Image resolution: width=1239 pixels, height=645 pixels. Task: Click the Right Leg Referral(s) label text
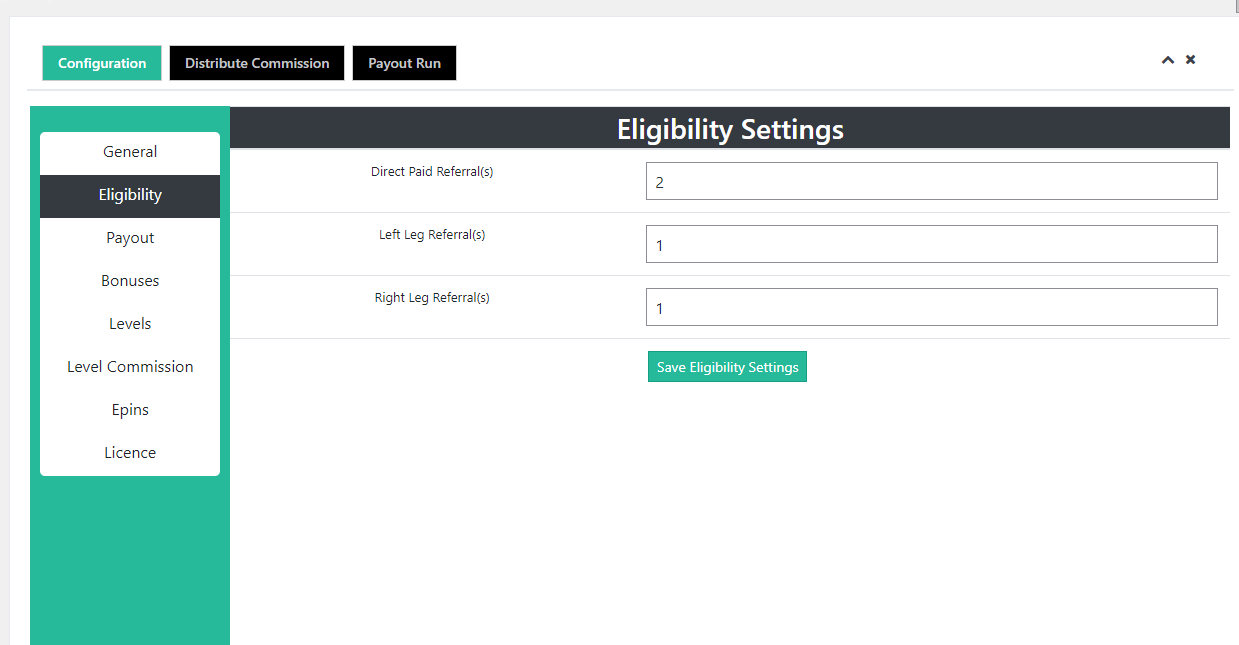(x=432, y=298)
